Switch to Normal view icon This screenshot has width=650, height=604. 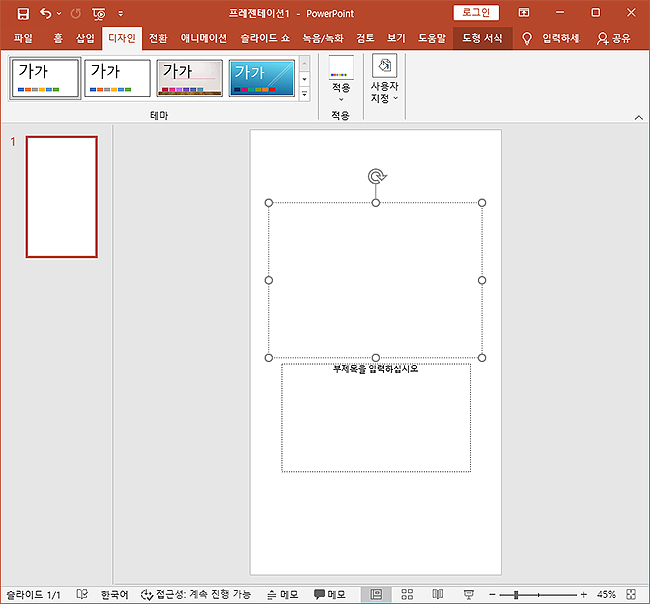[x=376, y=595]
